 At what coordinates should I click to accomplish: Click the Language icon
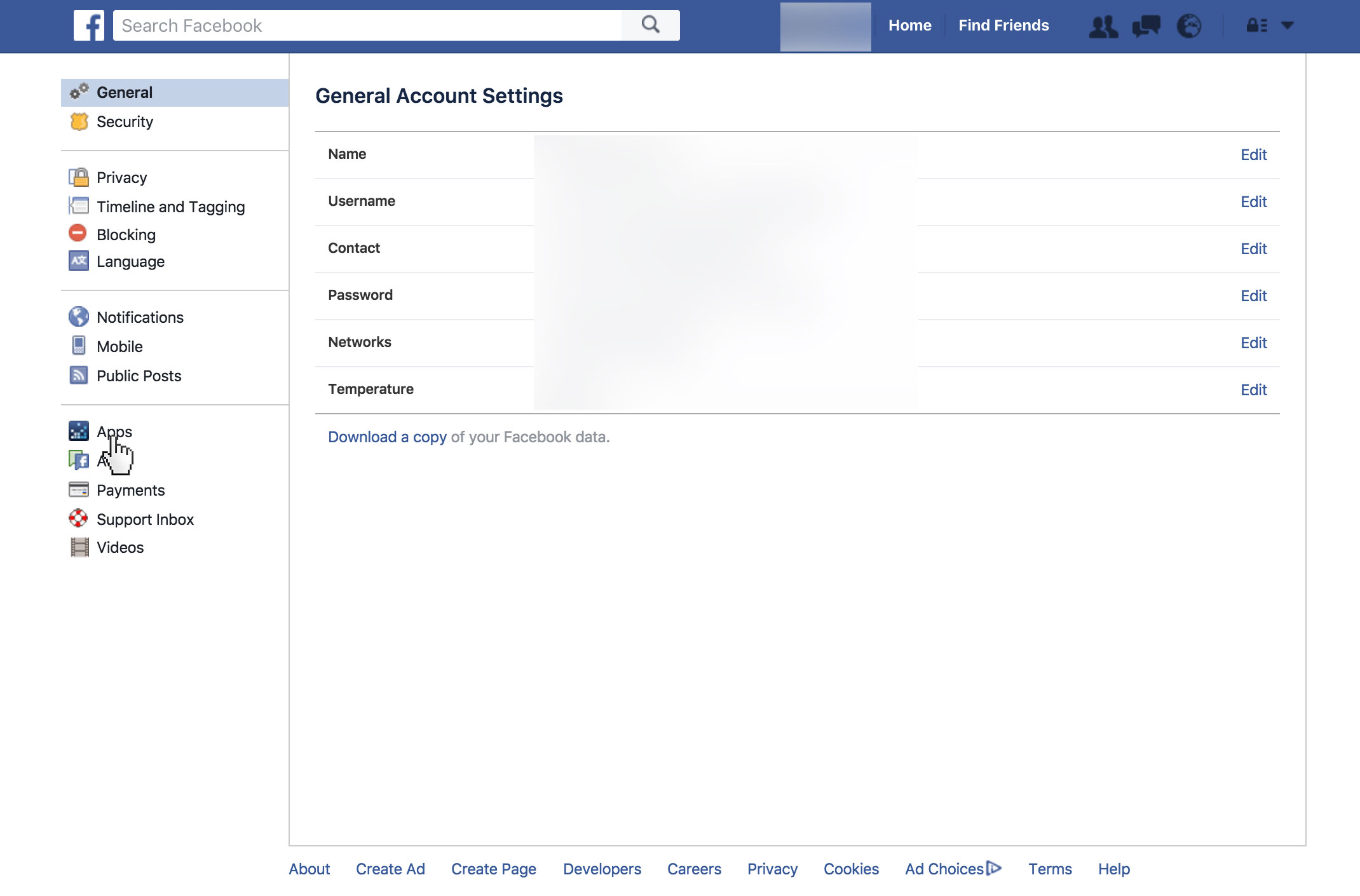(x=79, y=261)
